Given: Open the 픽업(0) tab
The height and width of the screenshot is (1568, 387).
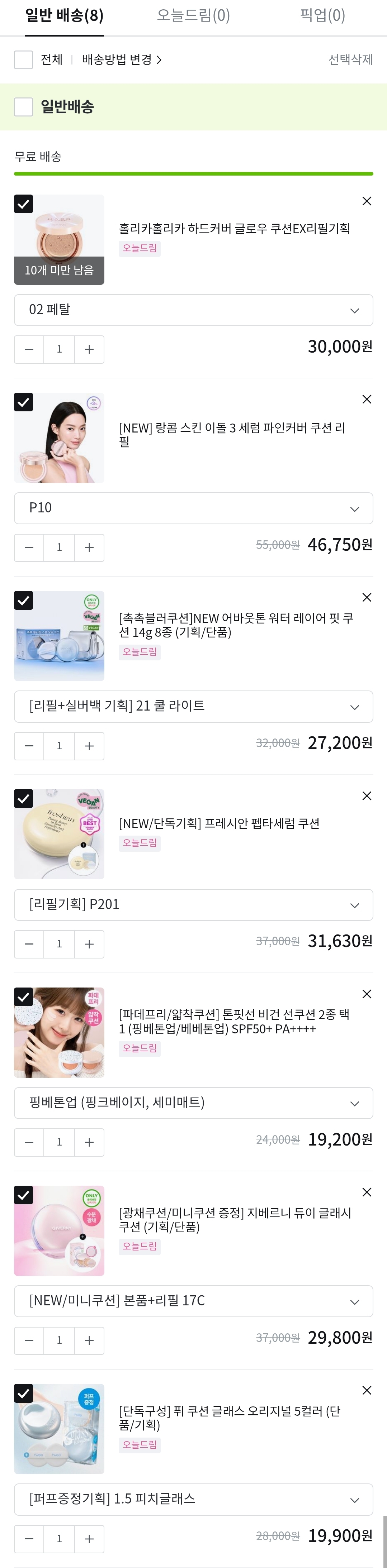Looking at the screenshot, I should coord(322,16).
